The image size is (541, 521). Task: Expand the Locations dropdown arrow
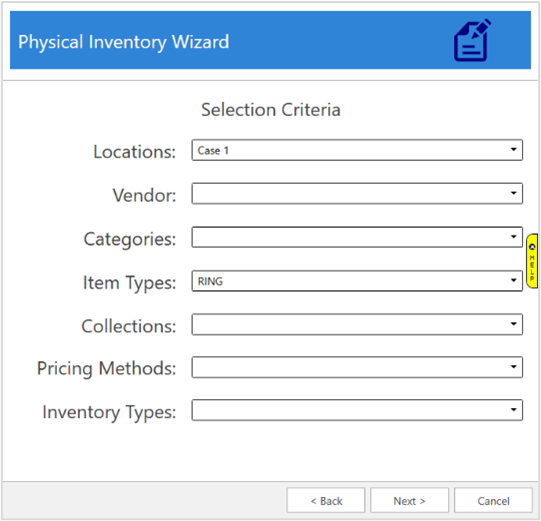(x=513, y=150)
